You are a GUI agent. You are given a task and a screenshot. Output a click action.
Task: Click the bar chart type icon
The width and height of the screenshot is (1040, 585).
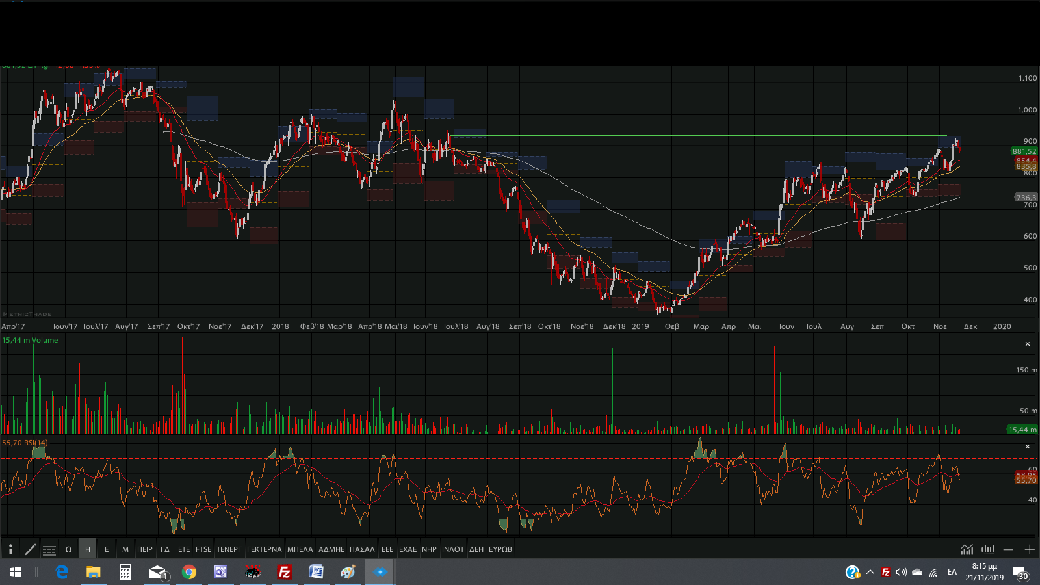(987, 549)
